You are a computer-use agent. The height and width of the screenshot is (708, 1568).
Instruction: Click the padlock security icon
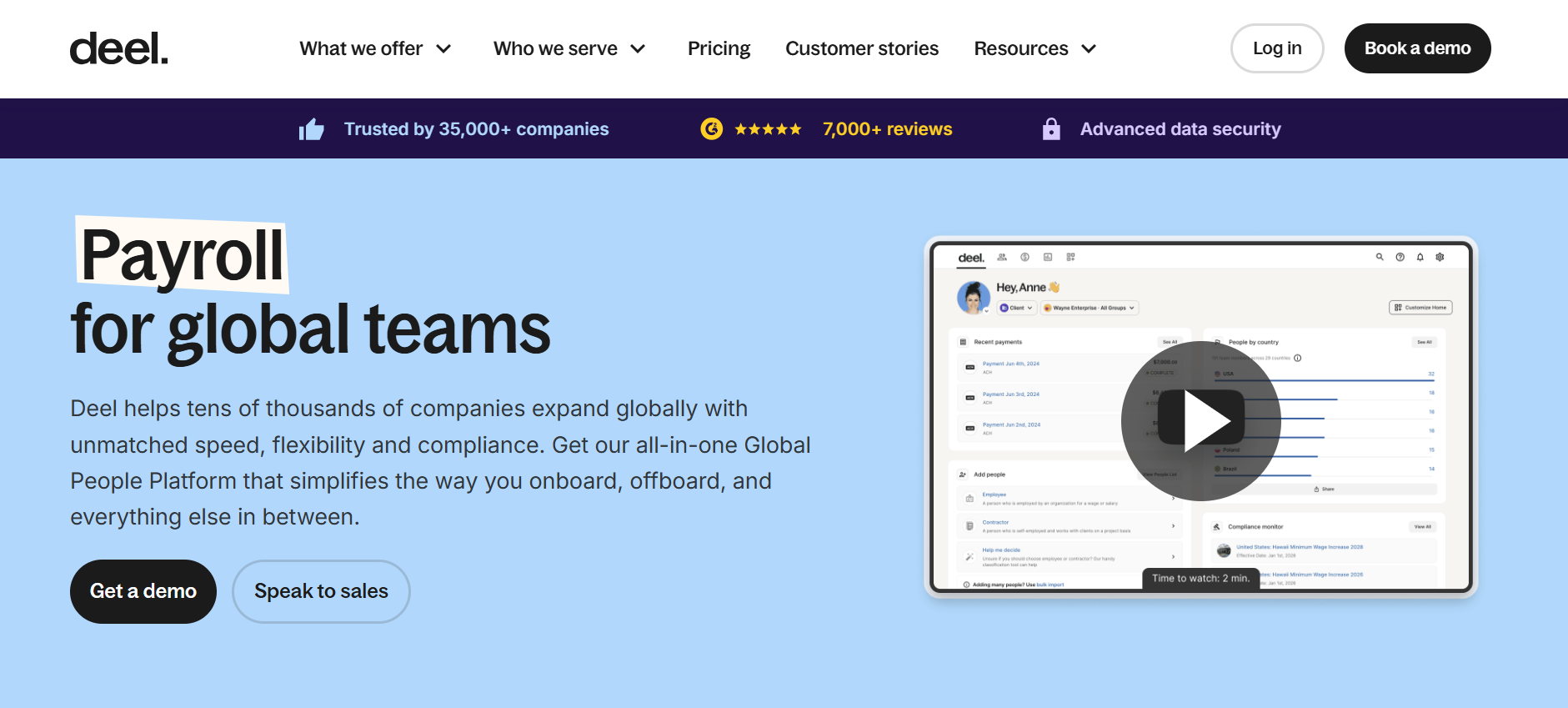click(1051, 128)
